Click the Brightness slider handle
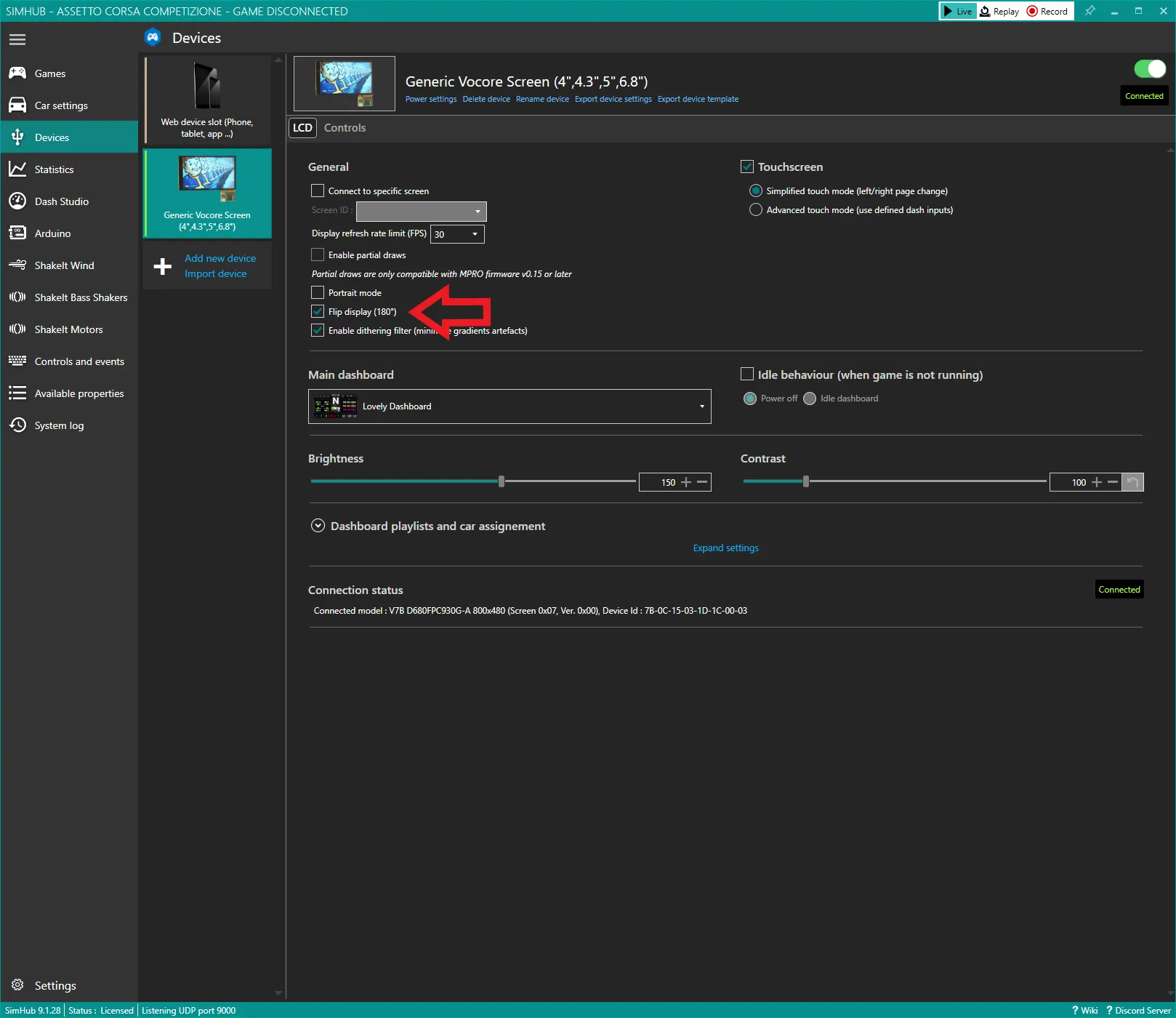The image size is (1176, 1018). pos(502,481)
